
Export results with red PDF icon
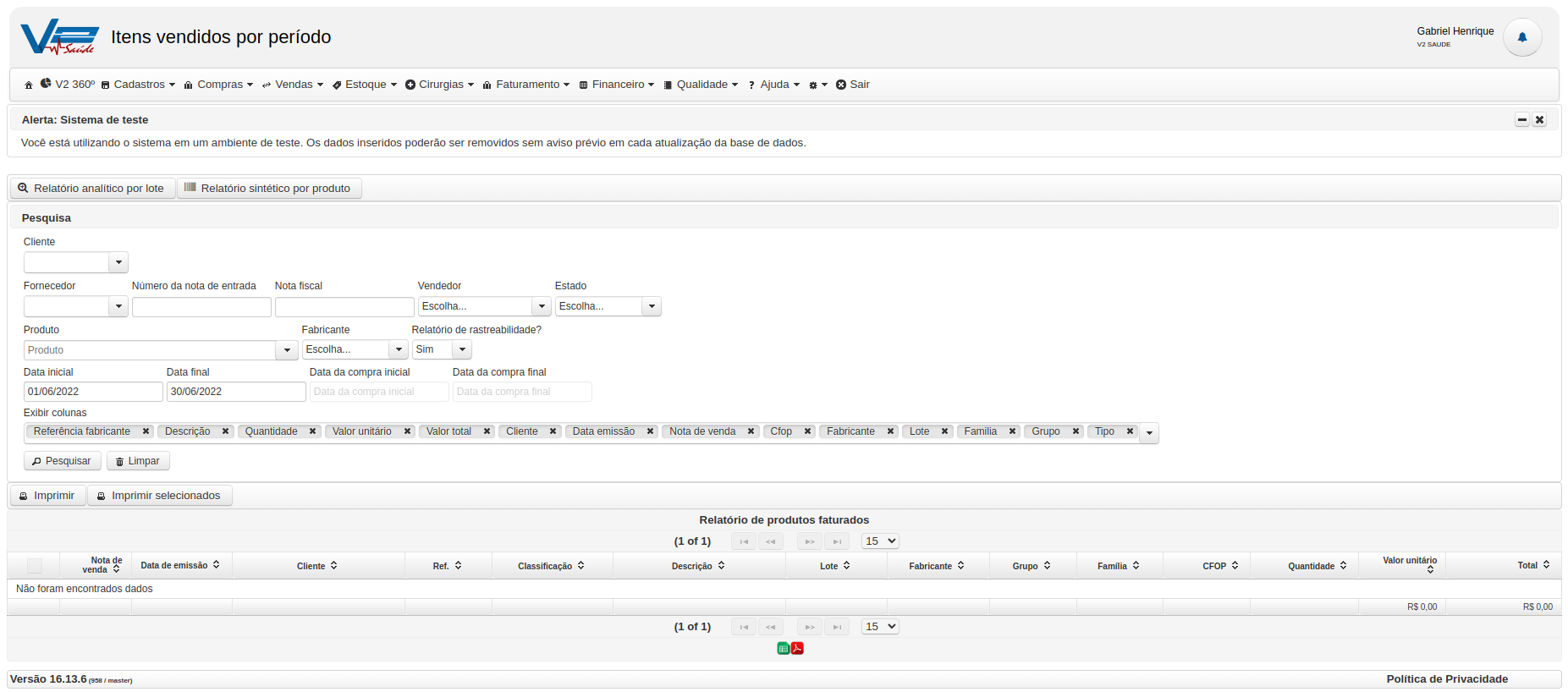click(797, 648)
